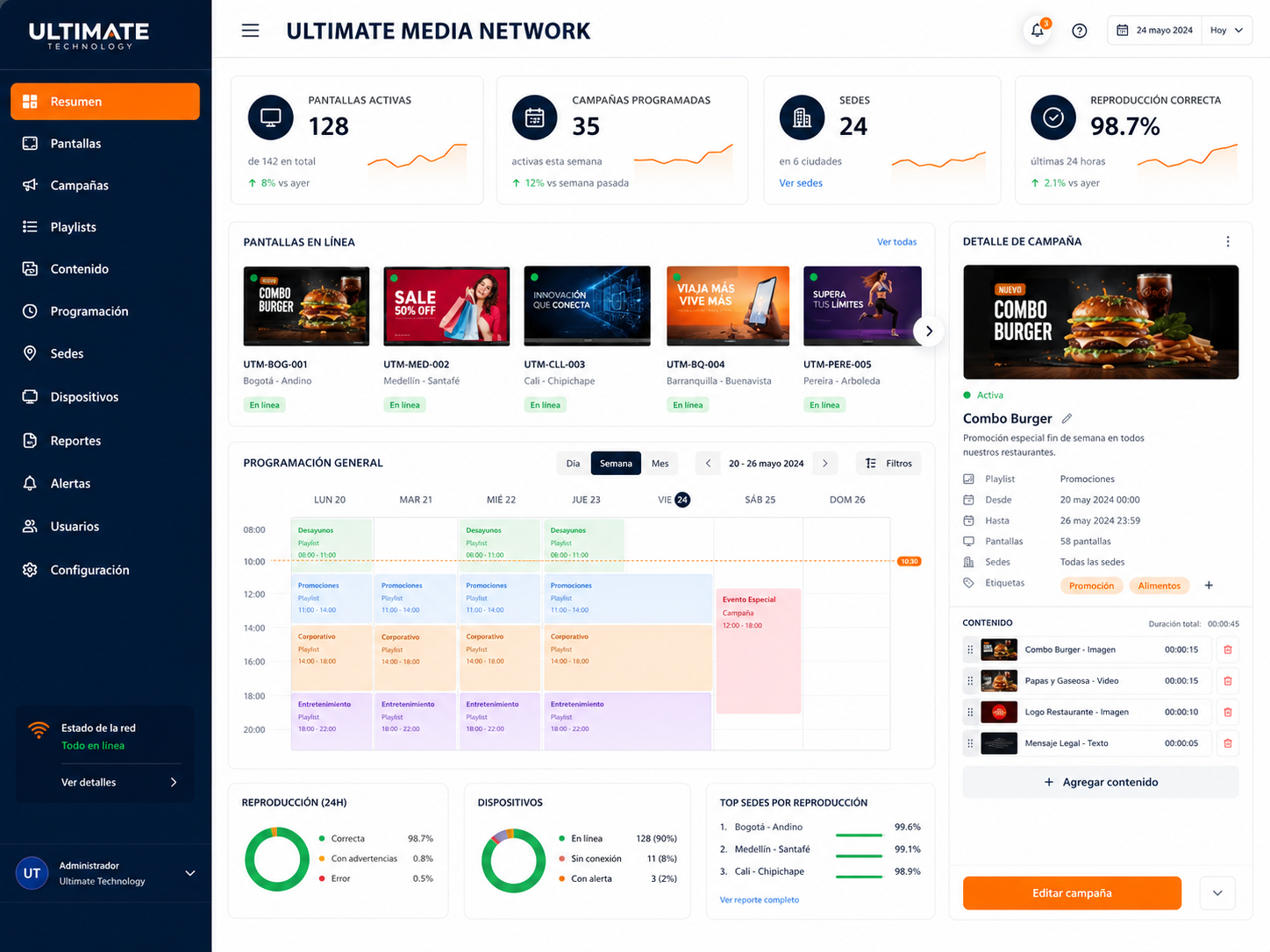Click Bogotá - Andino progress bar
This screenshot has height=952, width=1270.
point(859,835)
